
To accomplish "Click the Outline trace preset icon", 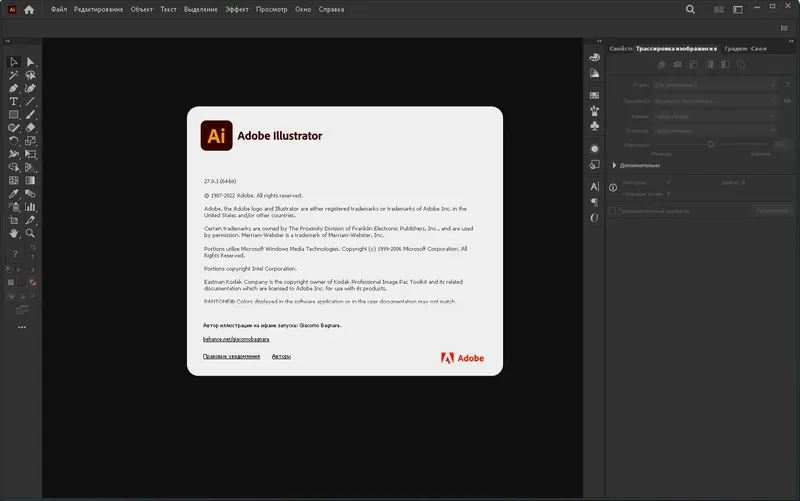I will coord(741,64).
